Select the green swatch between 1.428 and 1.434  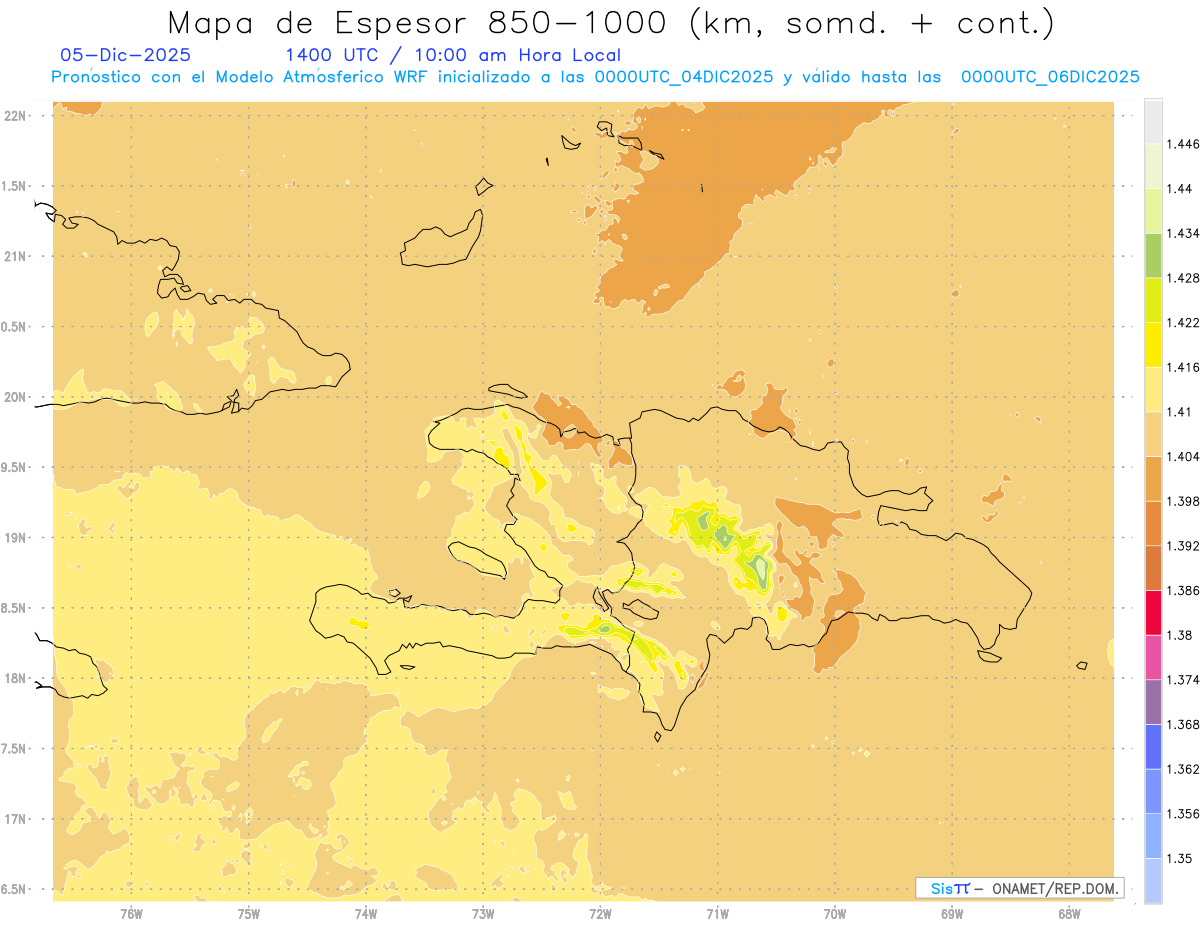click(x=1153, y=255)
